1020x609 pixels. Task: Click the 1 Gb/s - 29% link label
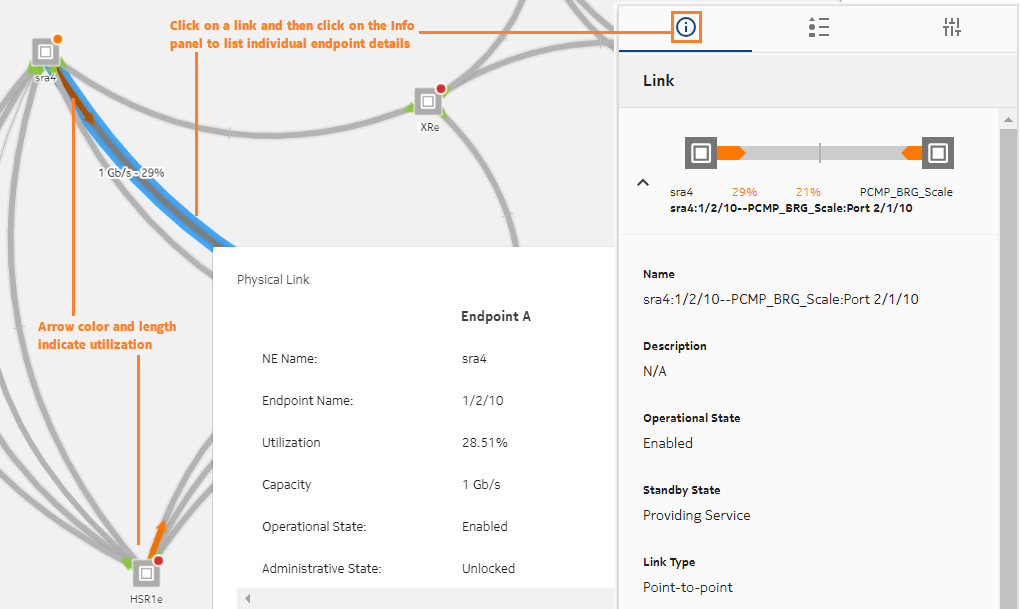131,173
